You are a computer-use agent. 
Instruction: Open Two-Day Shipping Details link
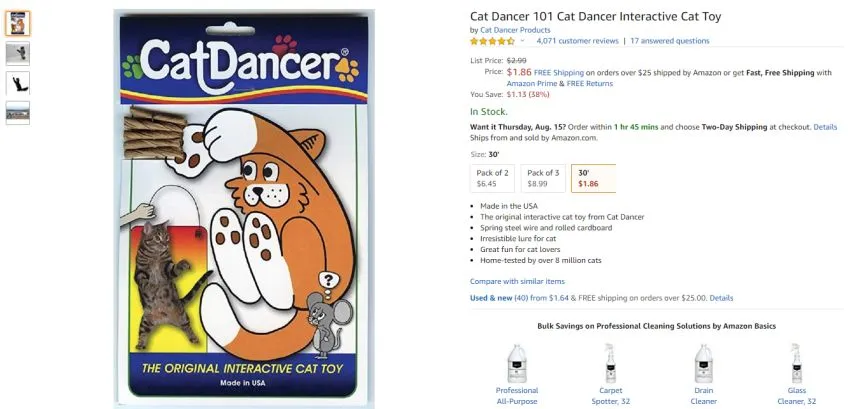pos(825,127)
